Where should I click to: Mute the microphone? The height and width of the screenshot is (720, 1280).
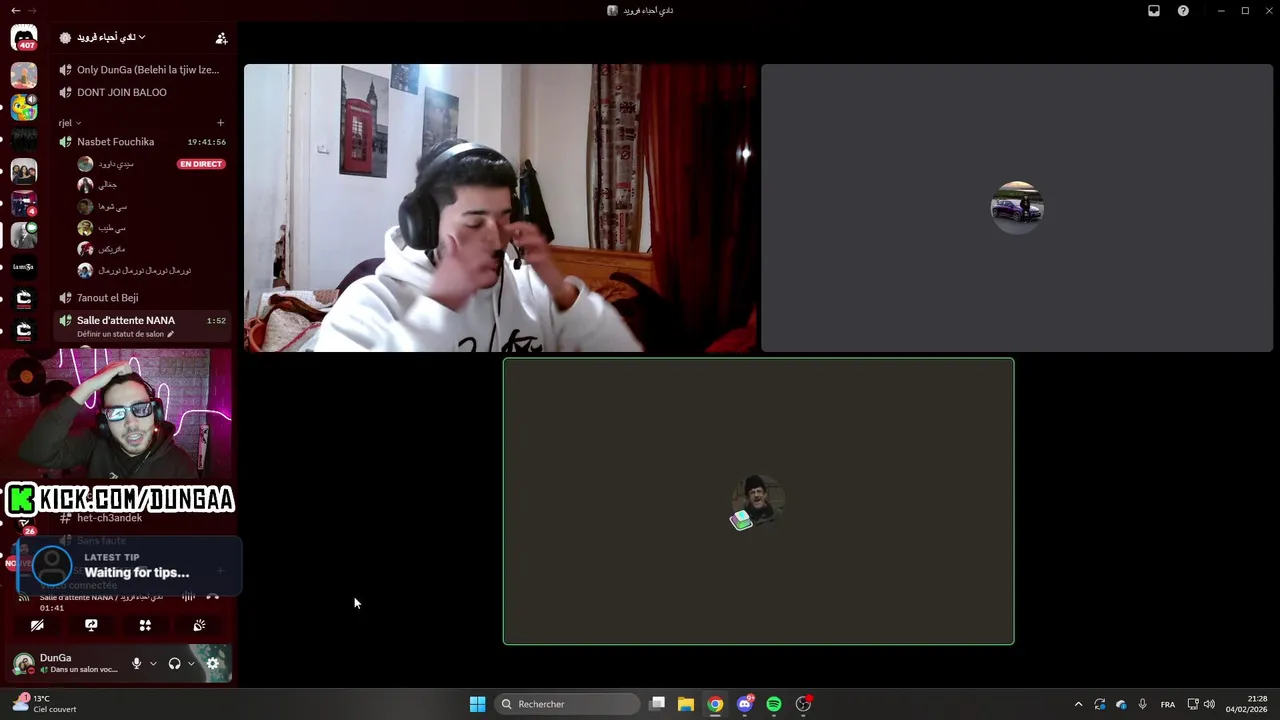137,663
